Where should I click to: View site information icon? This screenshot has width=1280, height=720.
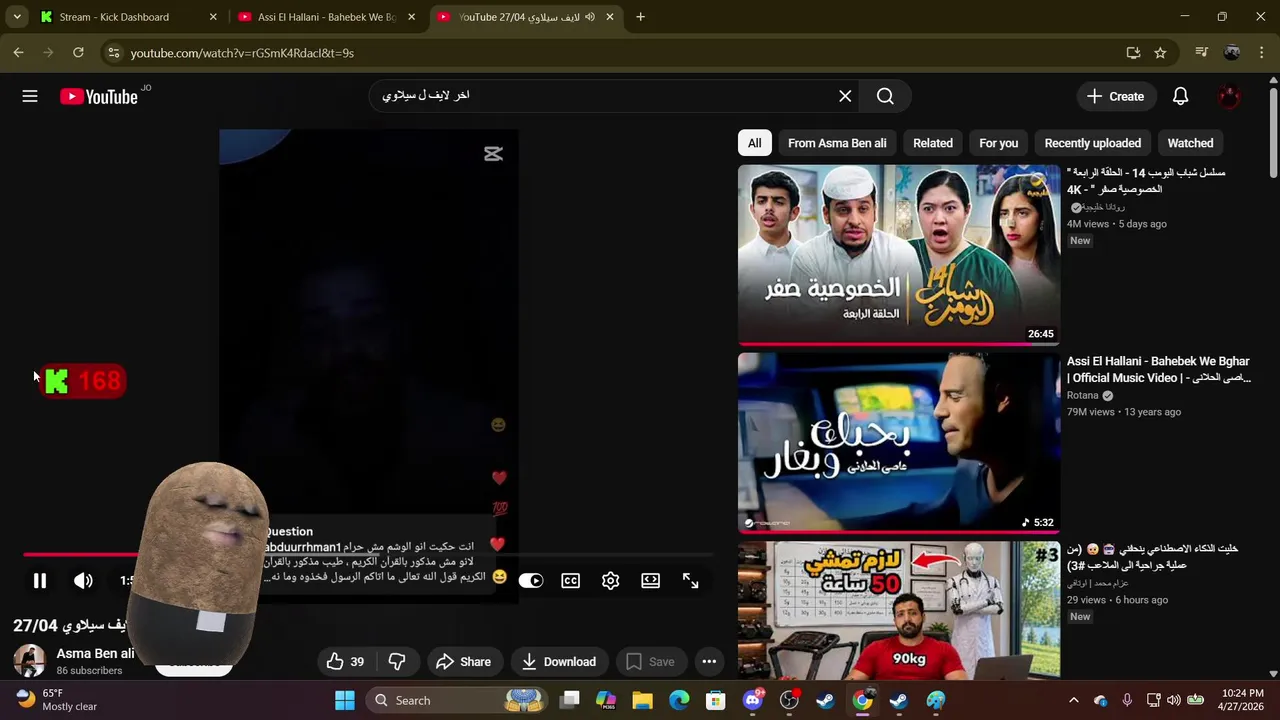114,53
